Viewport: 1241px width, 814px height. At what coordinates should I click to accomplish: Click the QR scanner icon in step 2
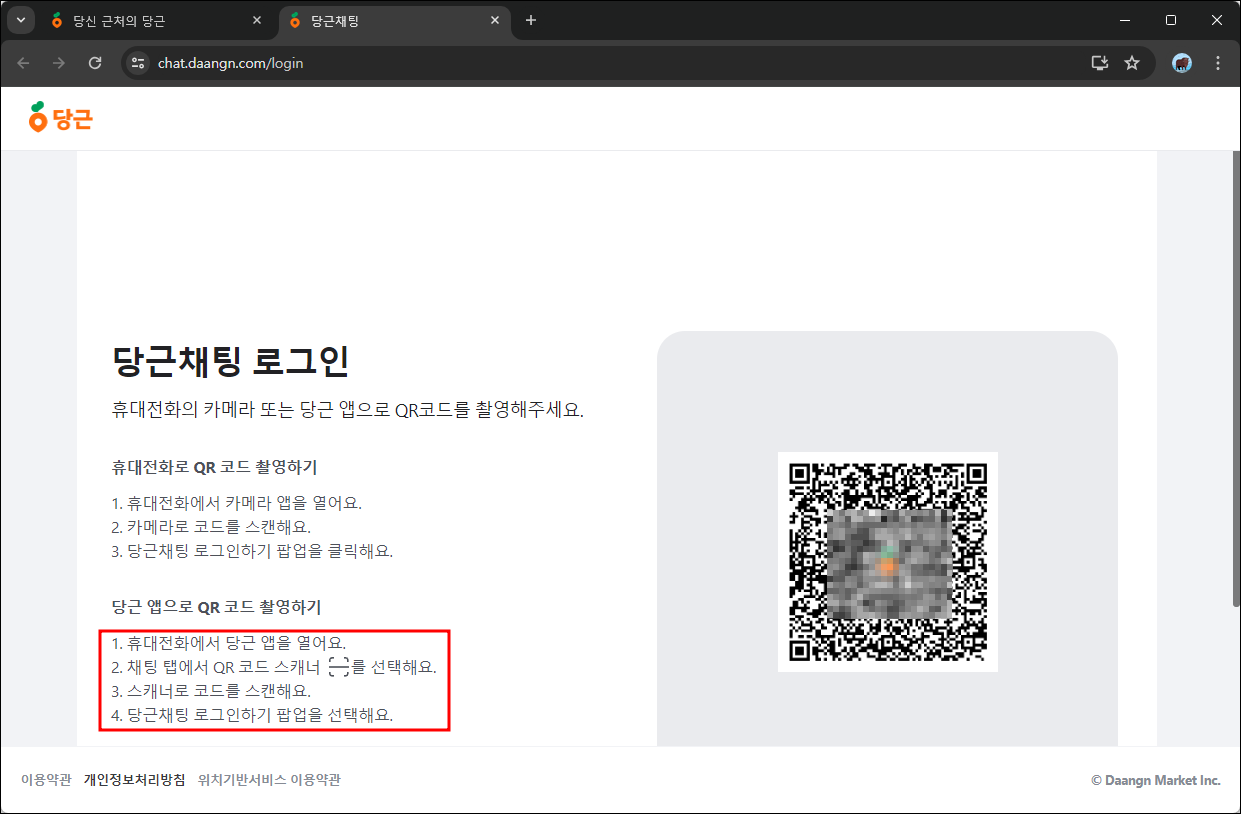[x=339, y=667]
